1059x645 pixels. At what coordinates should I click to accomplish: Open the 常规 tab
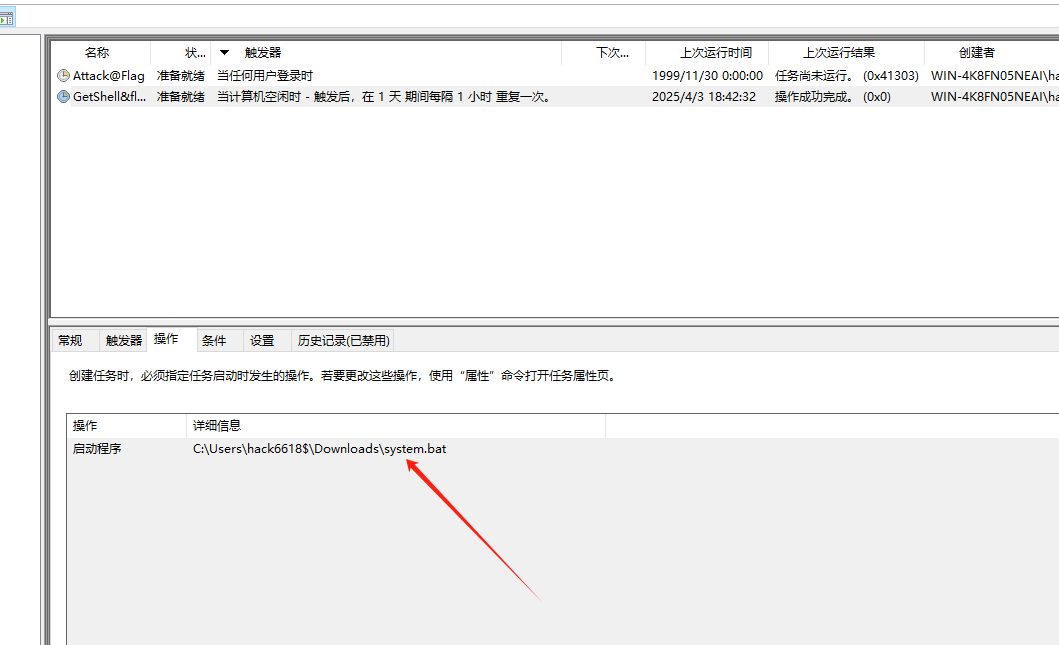click(70, 341)
